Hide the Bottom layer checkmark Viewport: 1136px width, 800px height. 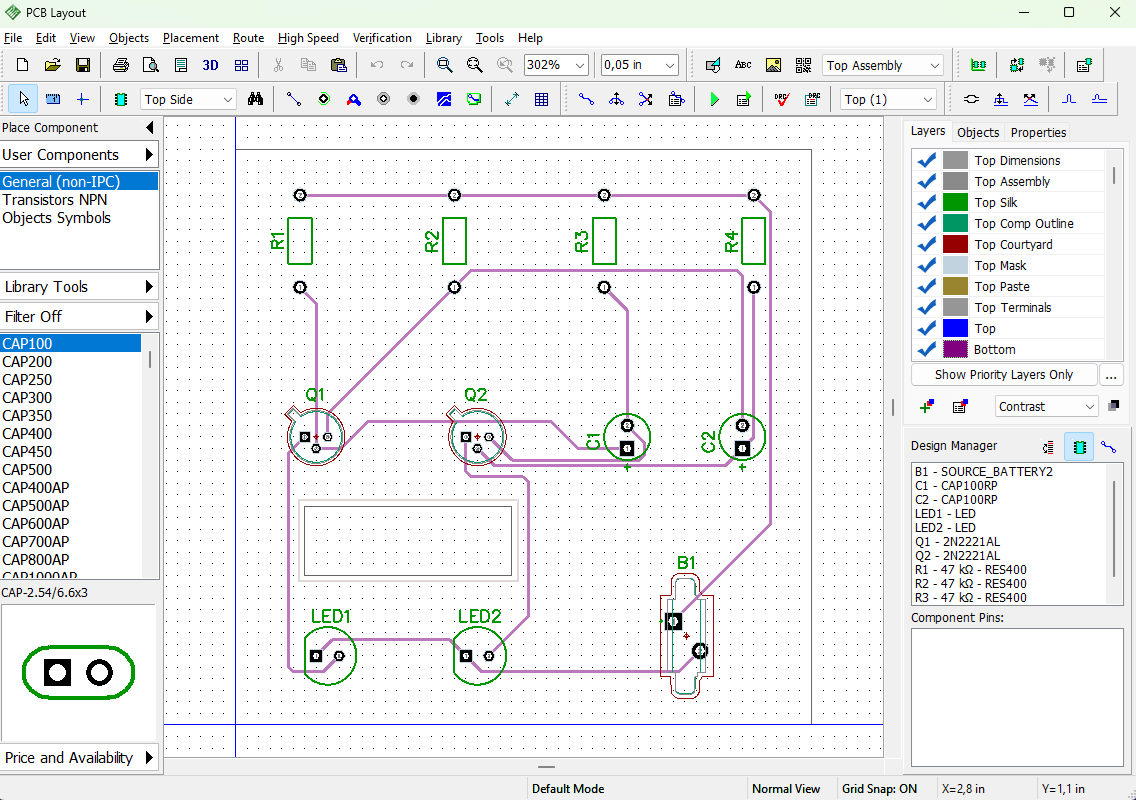926,349
